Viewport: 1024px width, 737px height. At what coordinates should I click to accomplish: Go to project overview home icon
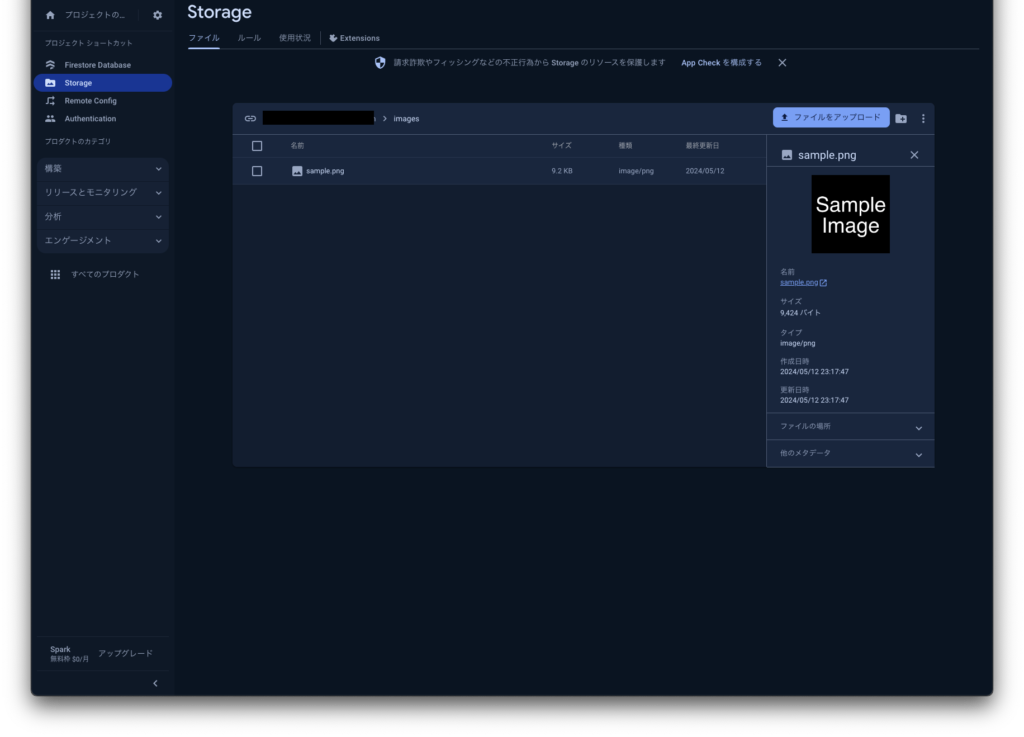click(50, 15)
